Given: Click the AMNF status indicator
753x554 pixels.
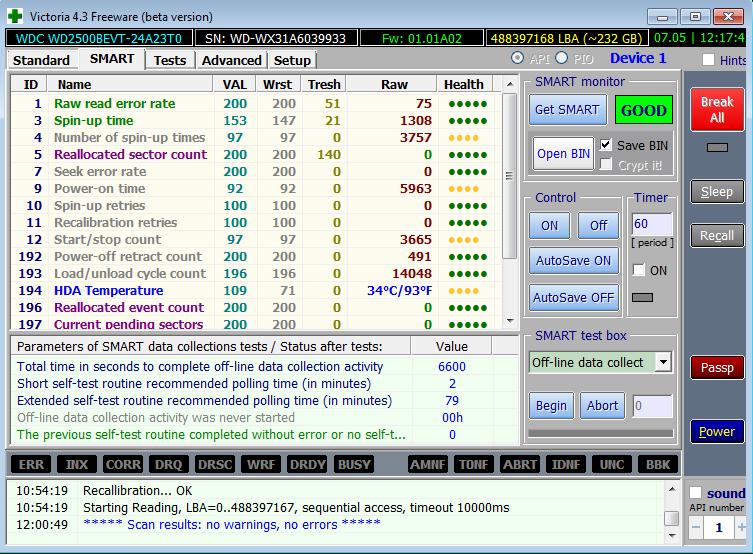Looking at the screenshot, I should (428, 464).
